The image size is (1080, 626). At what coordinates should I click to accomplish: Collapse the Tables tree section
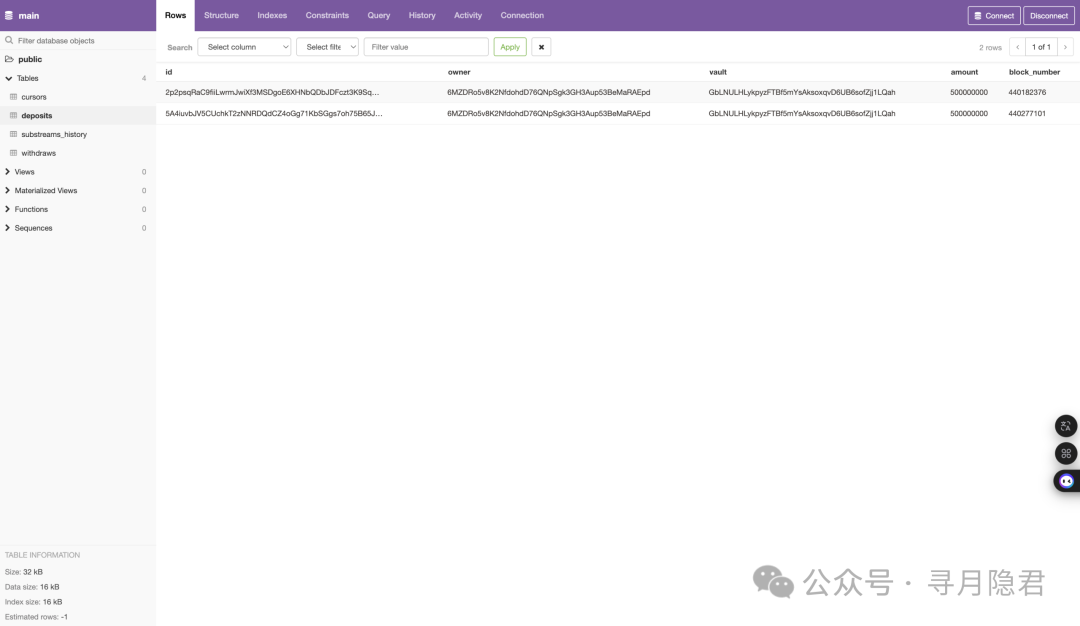coord(8,79)
